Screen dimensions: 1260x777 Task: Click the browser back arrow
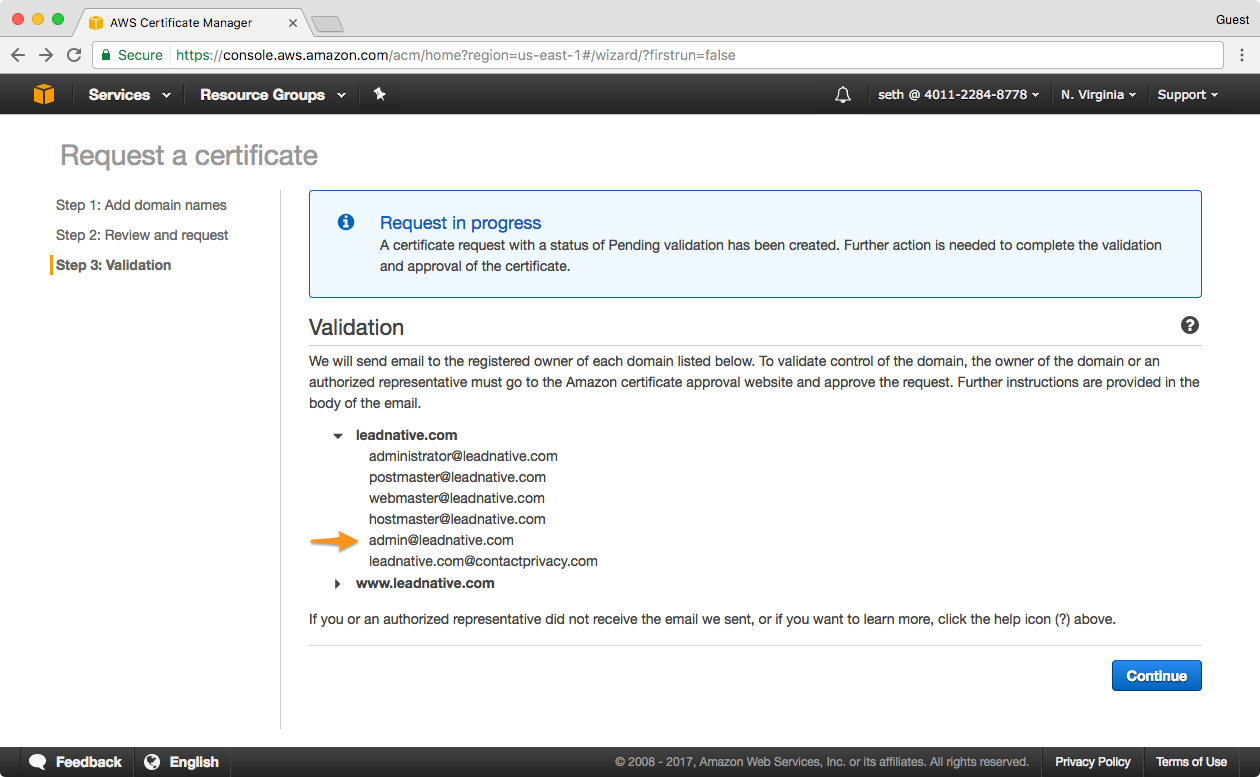[18, 55]
